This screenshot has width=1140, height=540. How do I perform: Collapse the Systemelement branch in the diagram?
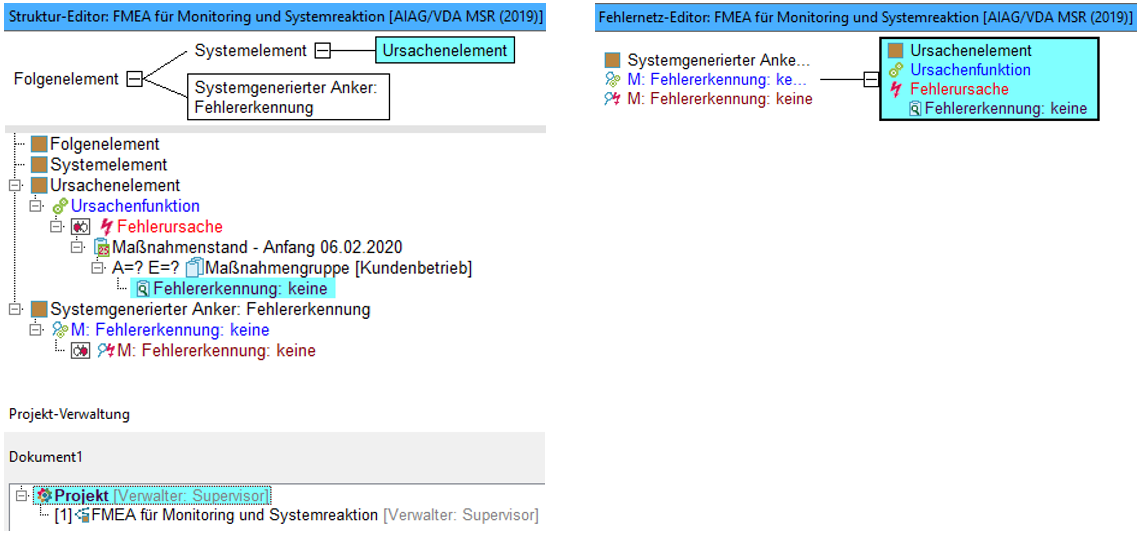323,51
